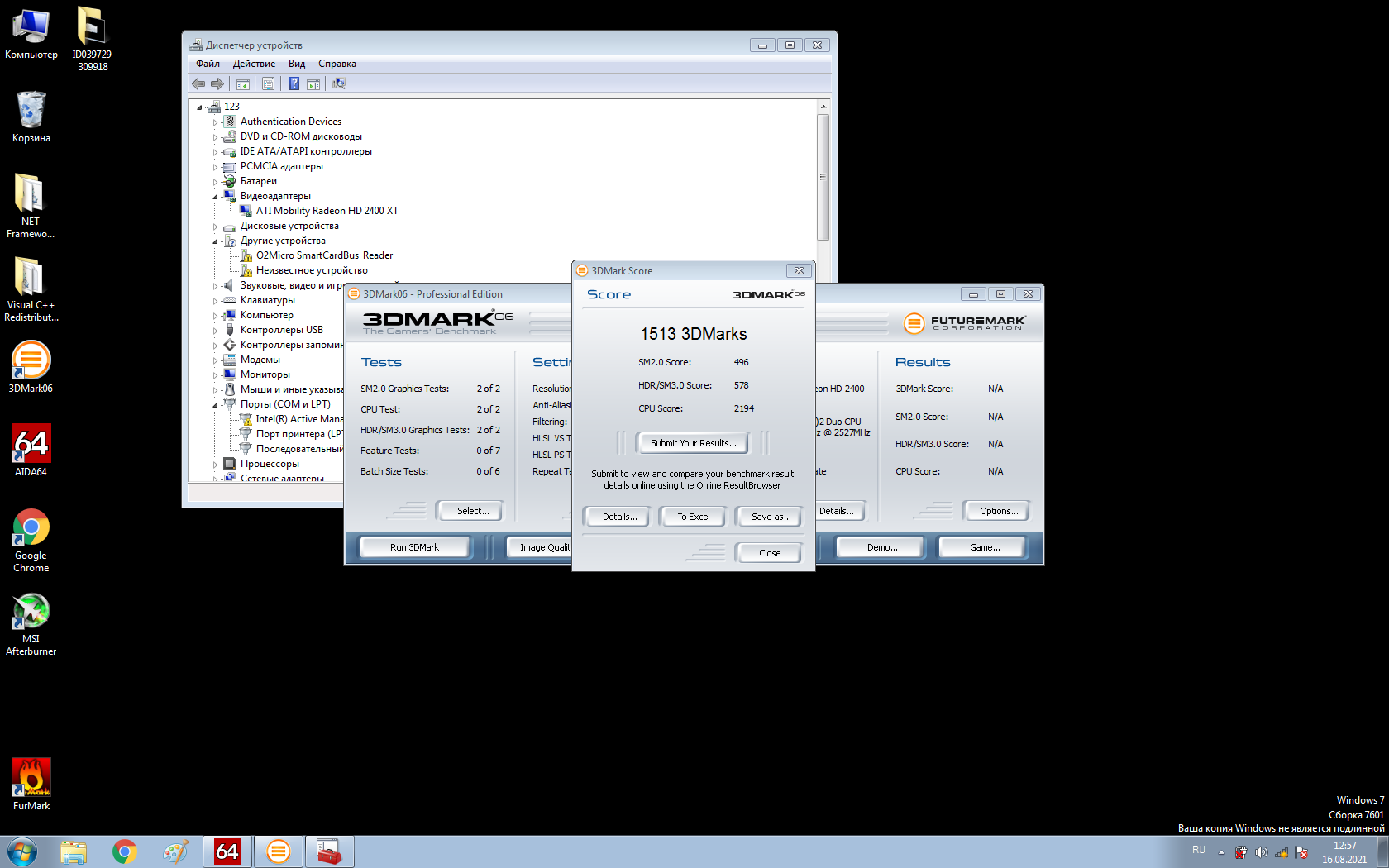This screenshot has height=868, width=1389.
Task: Open Action Center flag tray icon
Action: click(1301, 852)
